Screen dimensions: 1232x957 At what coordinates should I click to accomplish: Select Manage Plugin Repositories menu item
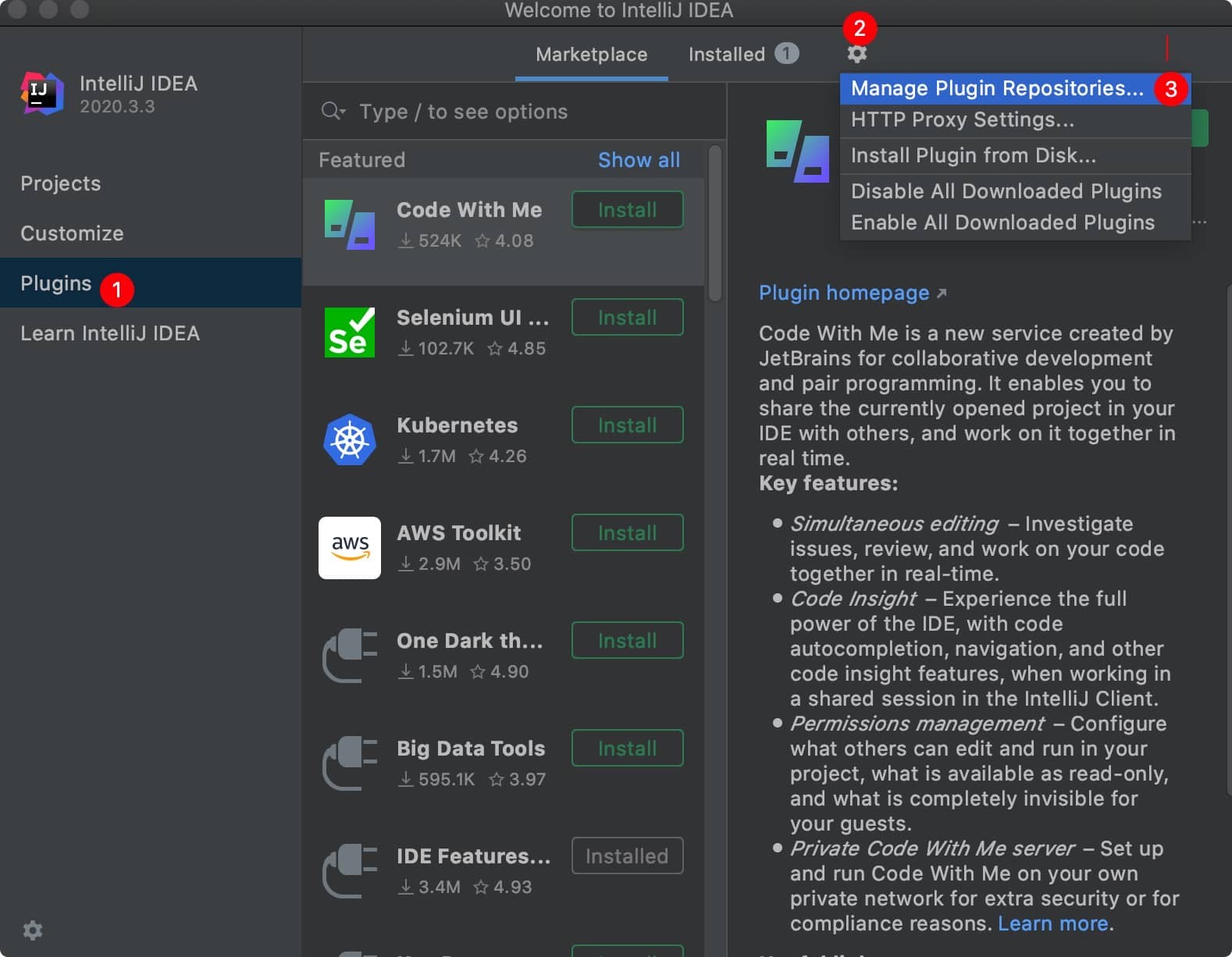point(1015,88)
